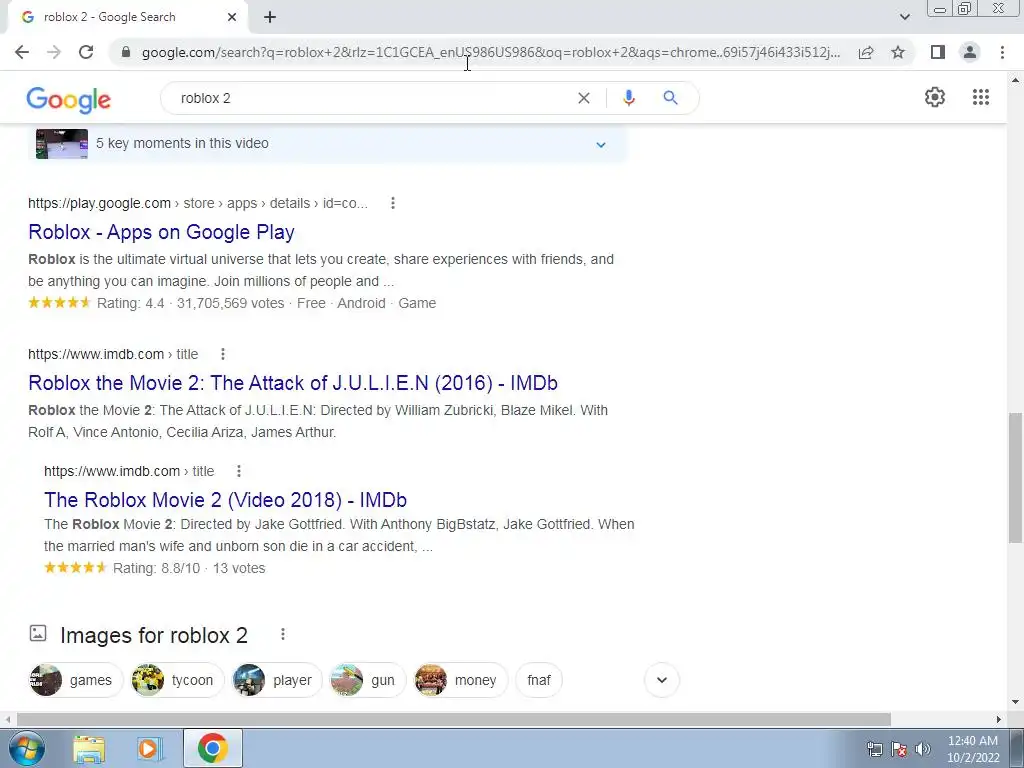Click the Chrome taskbar icon
This screenshot has width=1024, height=768.
pos(212,748)
